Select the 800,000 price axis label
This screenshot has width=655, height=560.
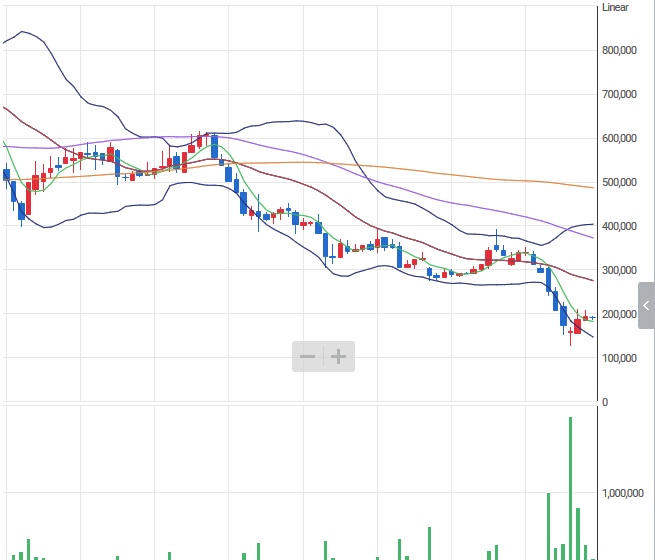pyautogui.click(x=619, y=50)
